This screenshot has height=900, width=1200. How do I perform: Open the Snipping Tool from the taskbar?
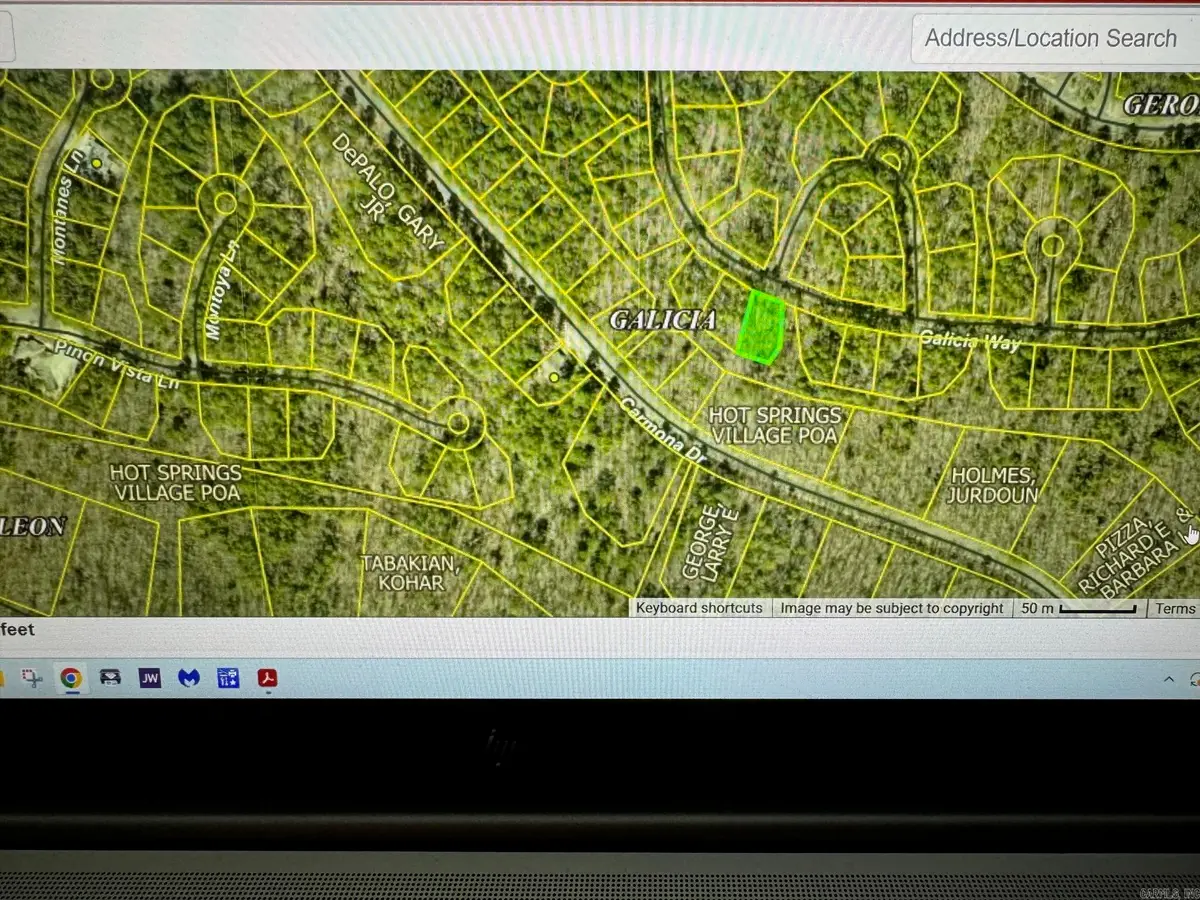[x=33, y=678]
